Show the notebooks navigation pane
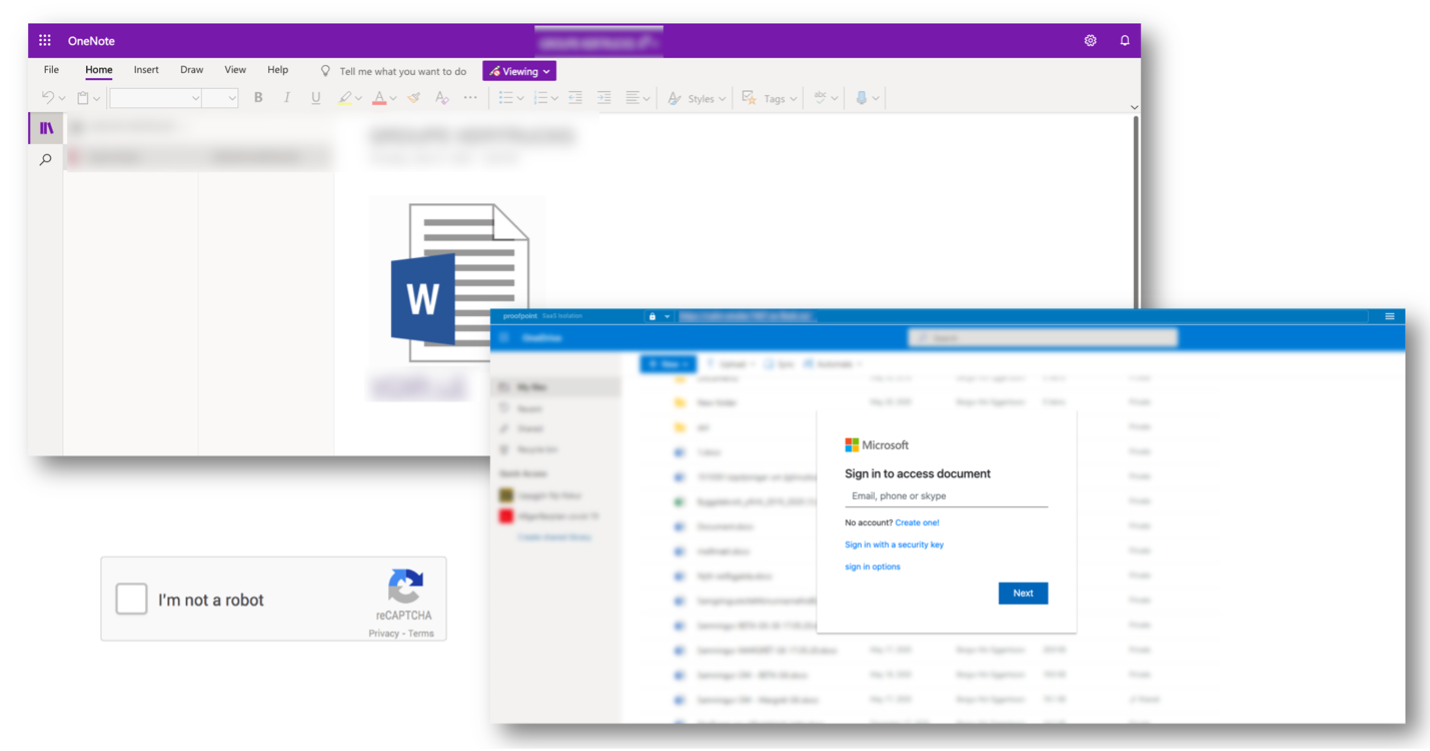 tap(46, 128)
